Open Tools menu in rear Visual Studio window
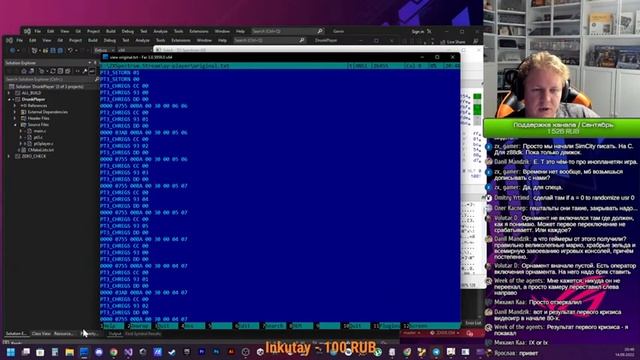Screen dimensions: 640x360 [178, 31]
